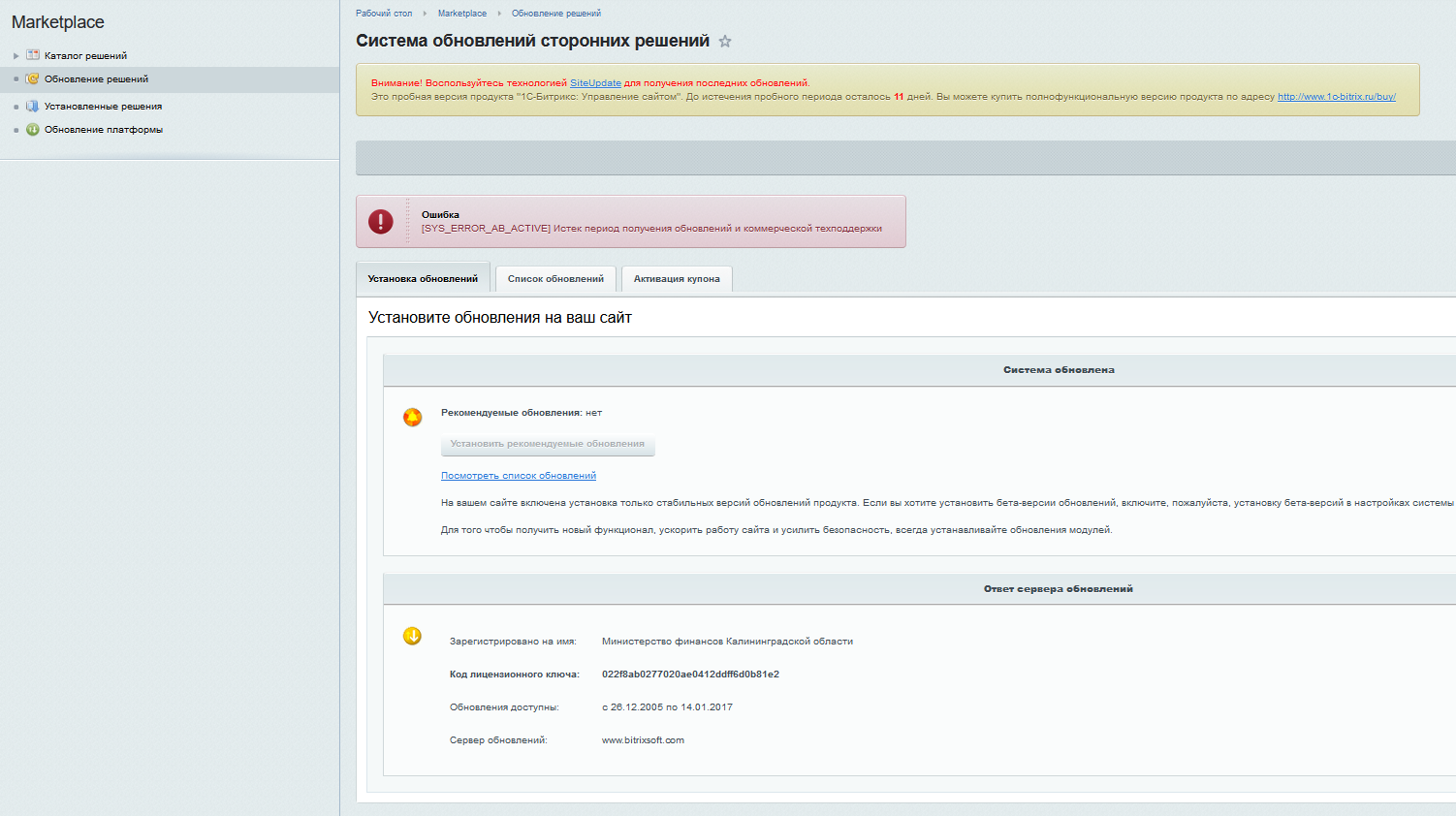
Task: Click the Обновление решений sidebar icon
Action: tap(33, 79)
